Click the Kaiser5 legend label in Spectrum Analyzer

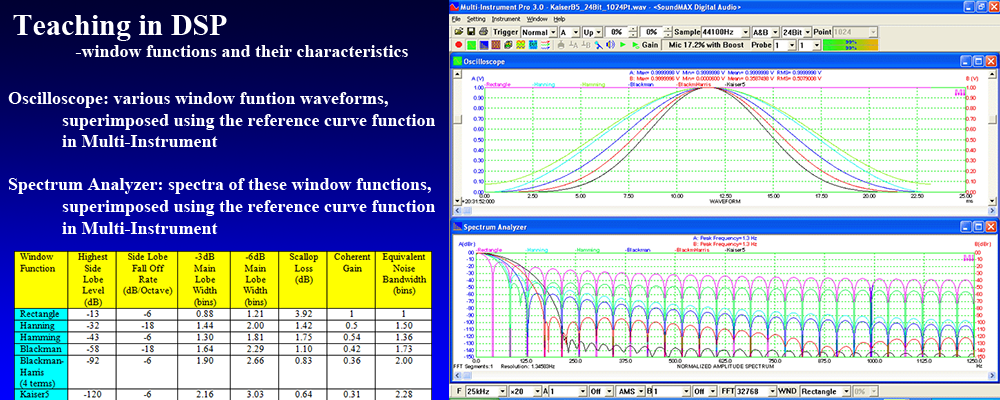737,250
